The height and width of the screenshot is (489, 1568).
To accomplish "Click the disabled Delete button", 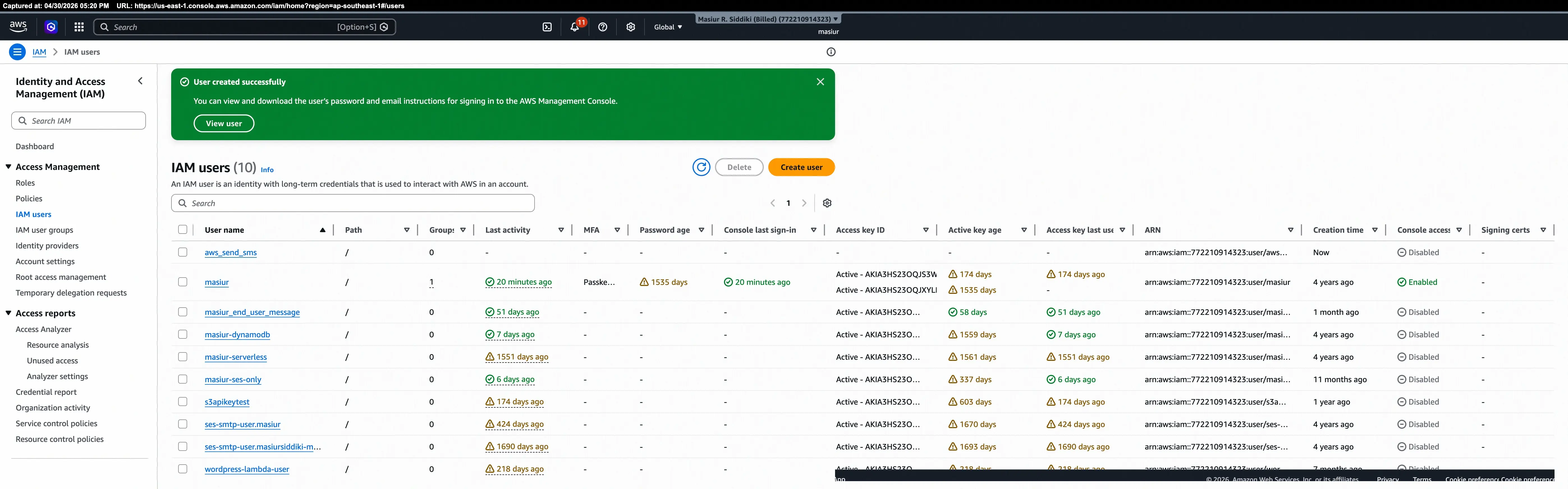I will point(739,167).
